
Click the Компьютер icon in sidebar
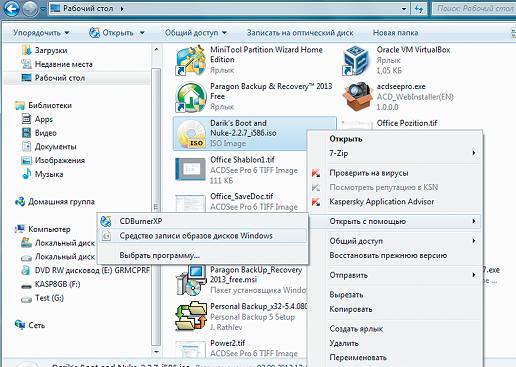tap(20, 229)
